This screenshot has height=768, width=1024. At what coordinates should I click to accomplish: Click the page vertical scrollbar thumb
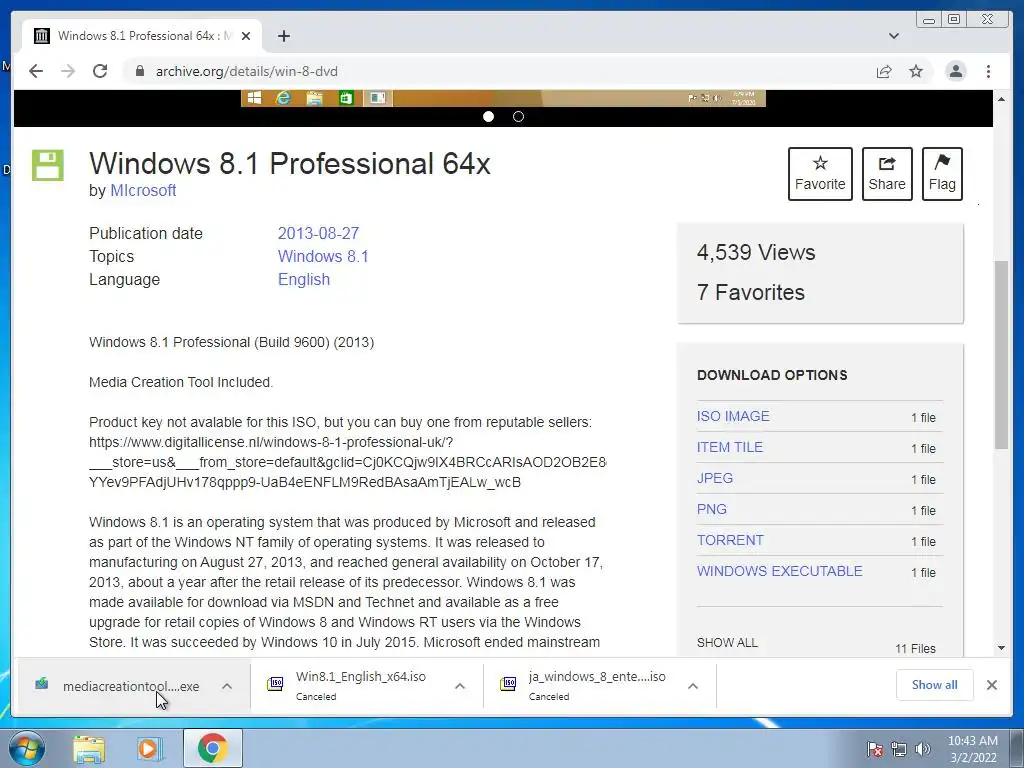coord(1001,355)
